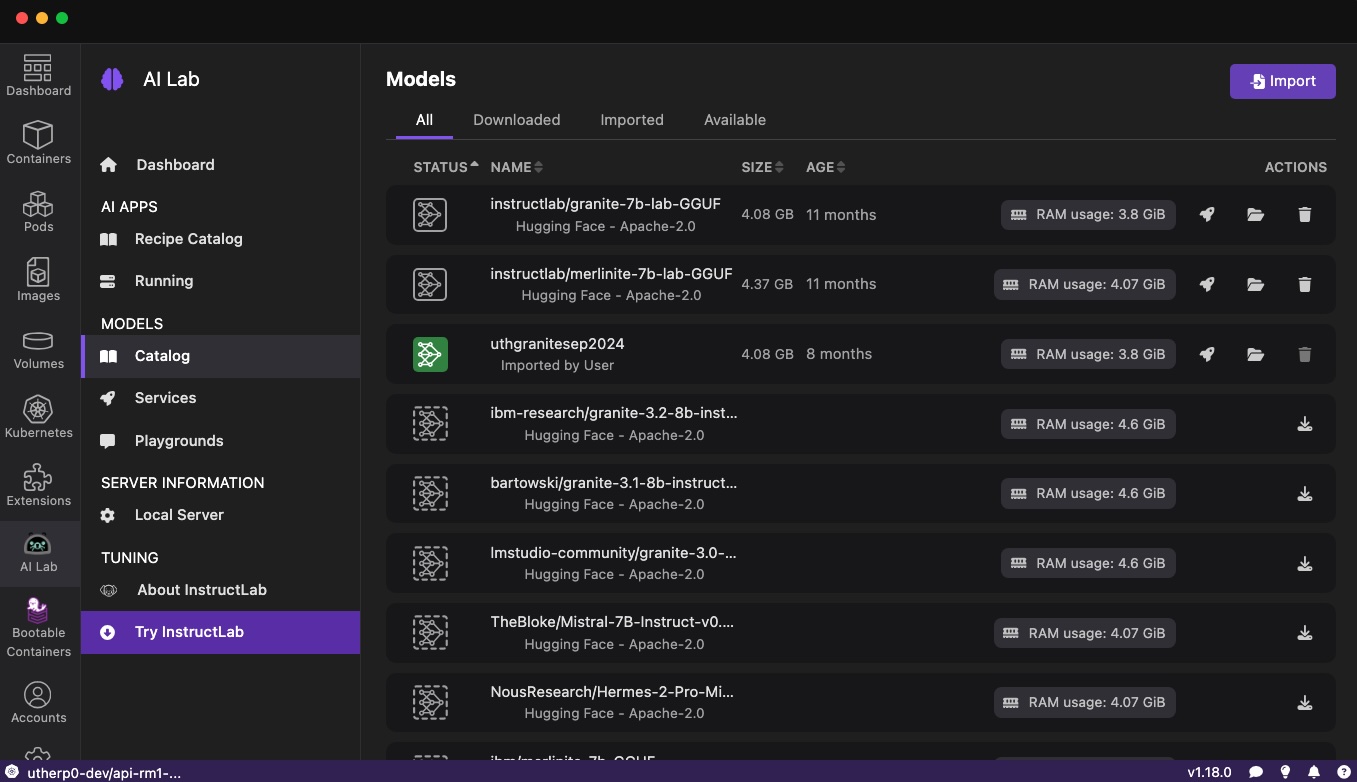Open the Containers view in left navigation

click(38, 143)
